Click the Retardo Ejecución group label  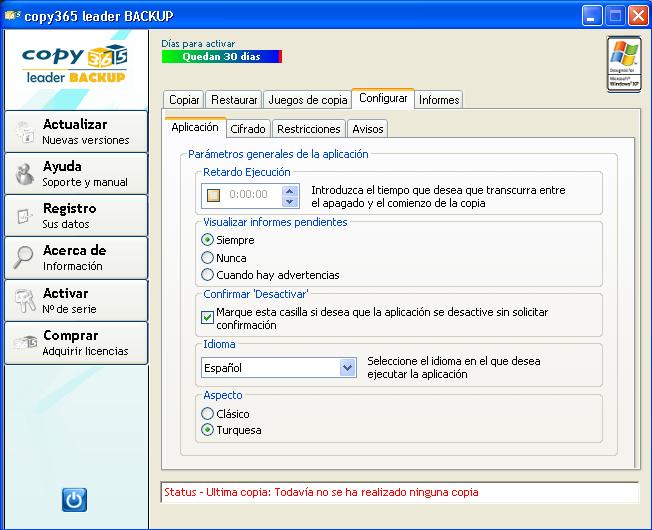click(x=247, y=172)
